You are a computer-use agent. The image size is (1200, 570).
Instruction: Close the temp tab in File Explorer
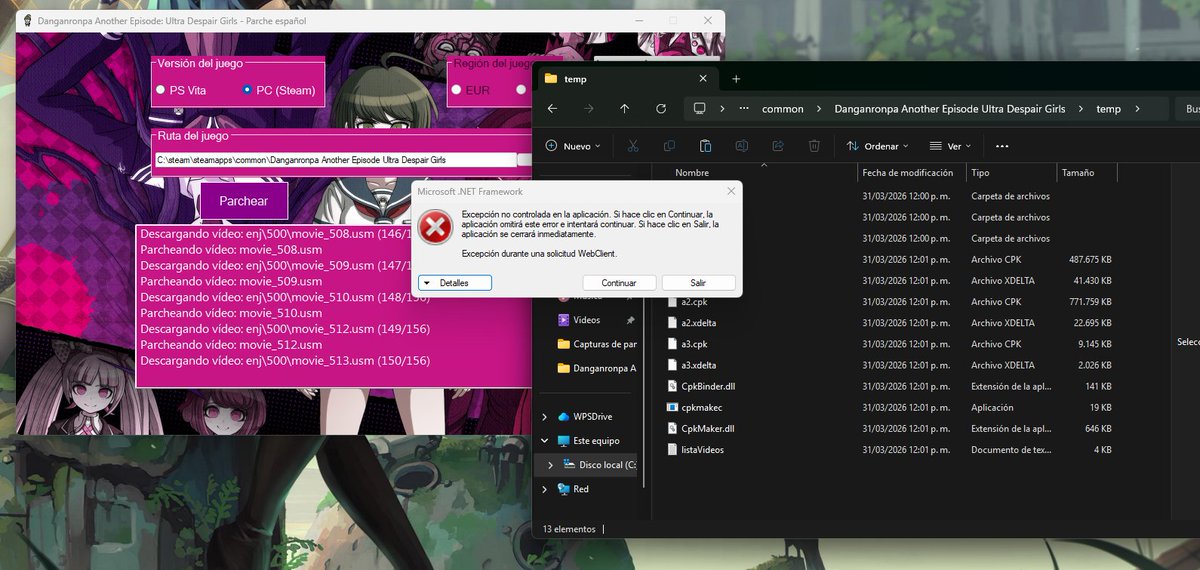coord(703,79)
